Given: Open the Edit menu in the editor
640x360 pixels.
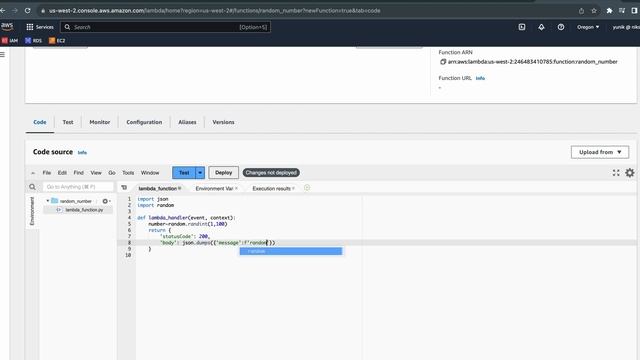Looking at the screenshot, I should point(62,173).
